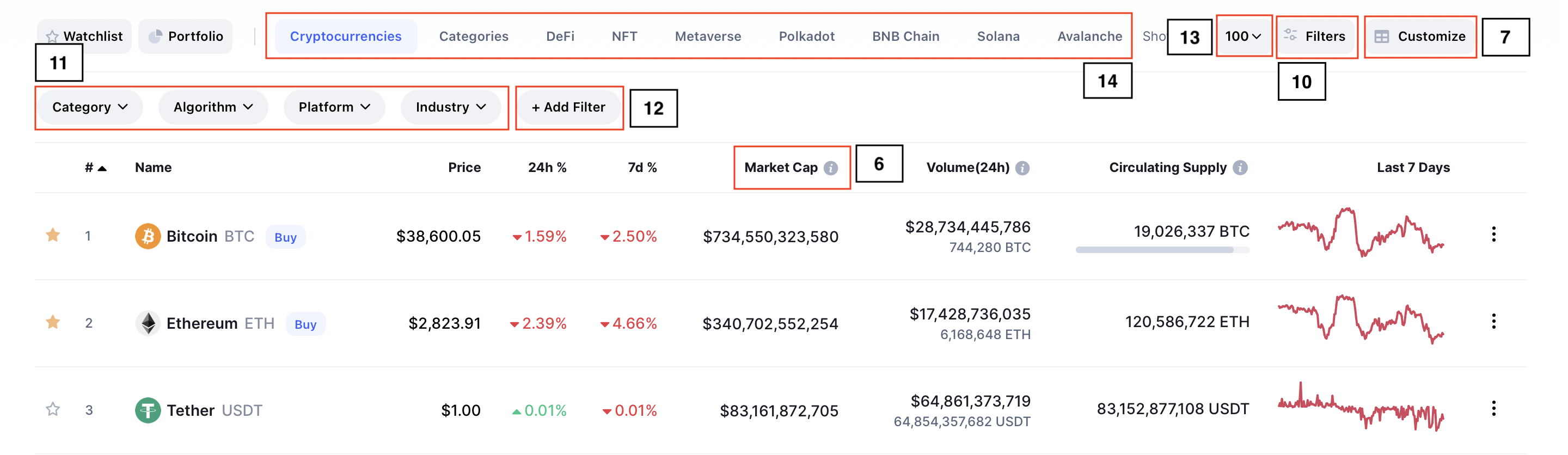Image resolution: width=1568 pixels, height=455 pixels.
Task: Click Tether supply 83,152,877,108 USDT
Action: [1173, 409]
